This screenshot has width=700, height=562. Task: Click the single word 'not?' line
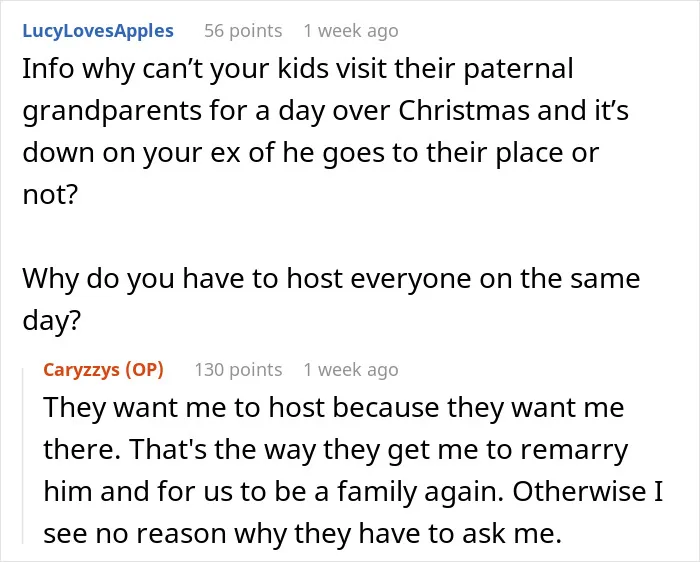click(x=50, y=195)
